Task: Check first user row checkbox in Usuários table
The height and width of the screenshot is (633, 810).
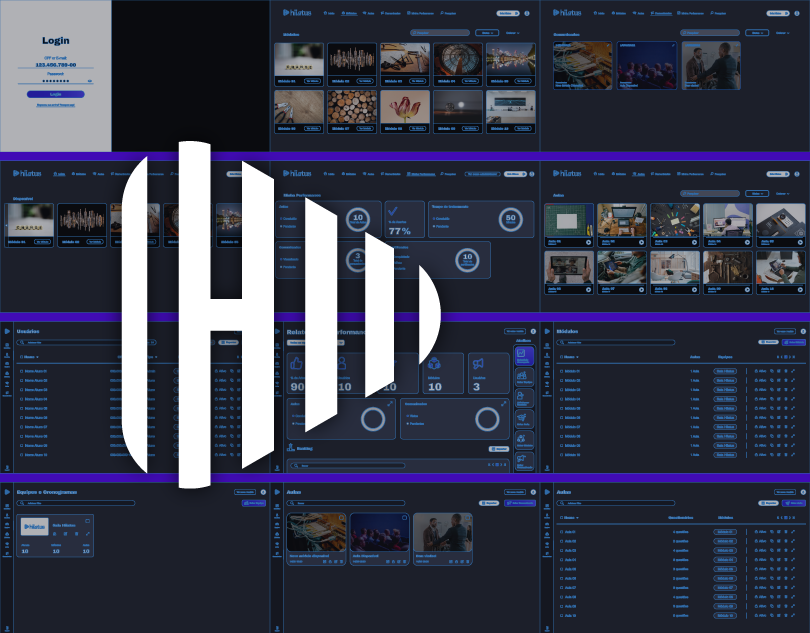Action: [22, 371]
